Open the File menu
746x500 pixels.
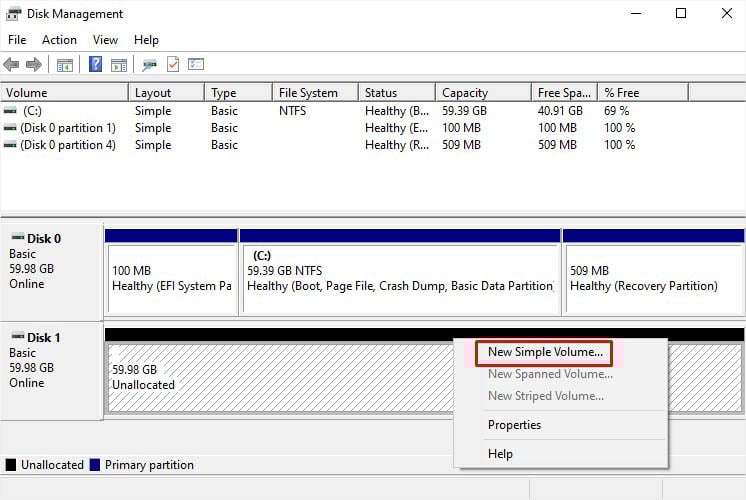[17, 40]
